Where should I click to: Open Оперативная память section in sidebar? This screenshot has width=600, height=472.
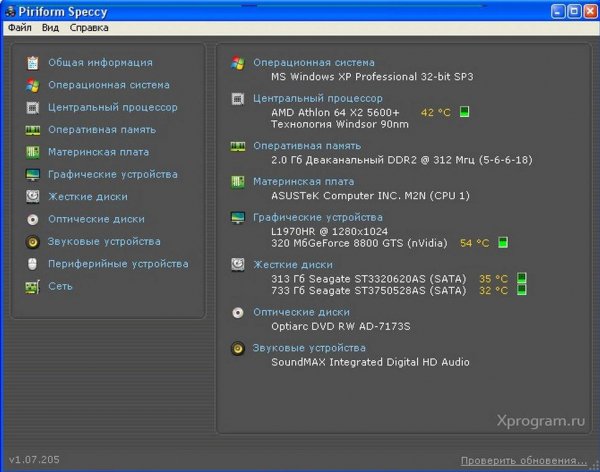click(x=102, y=129)
